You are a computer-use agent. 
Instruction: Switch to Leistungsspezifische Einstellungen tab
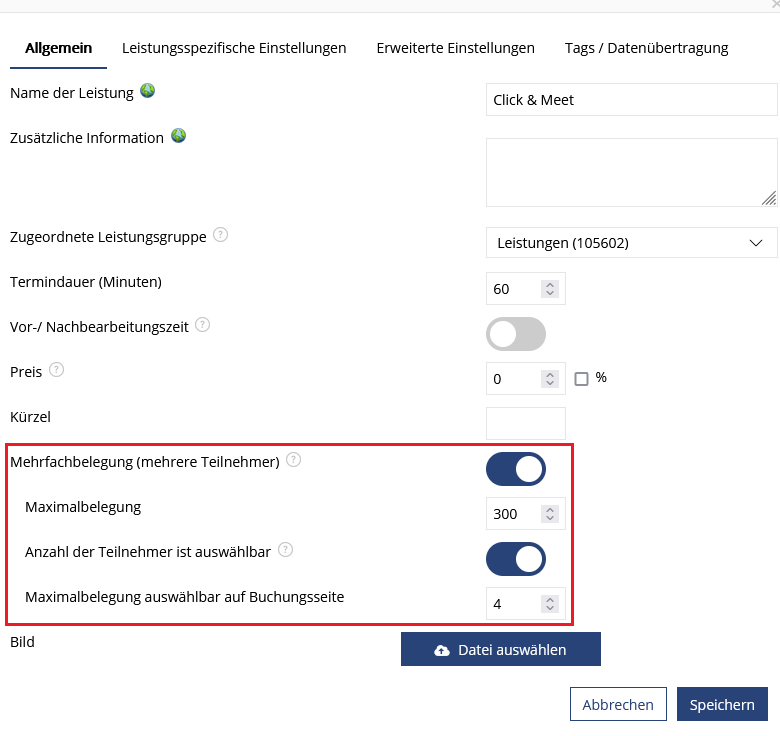(234, 48)
